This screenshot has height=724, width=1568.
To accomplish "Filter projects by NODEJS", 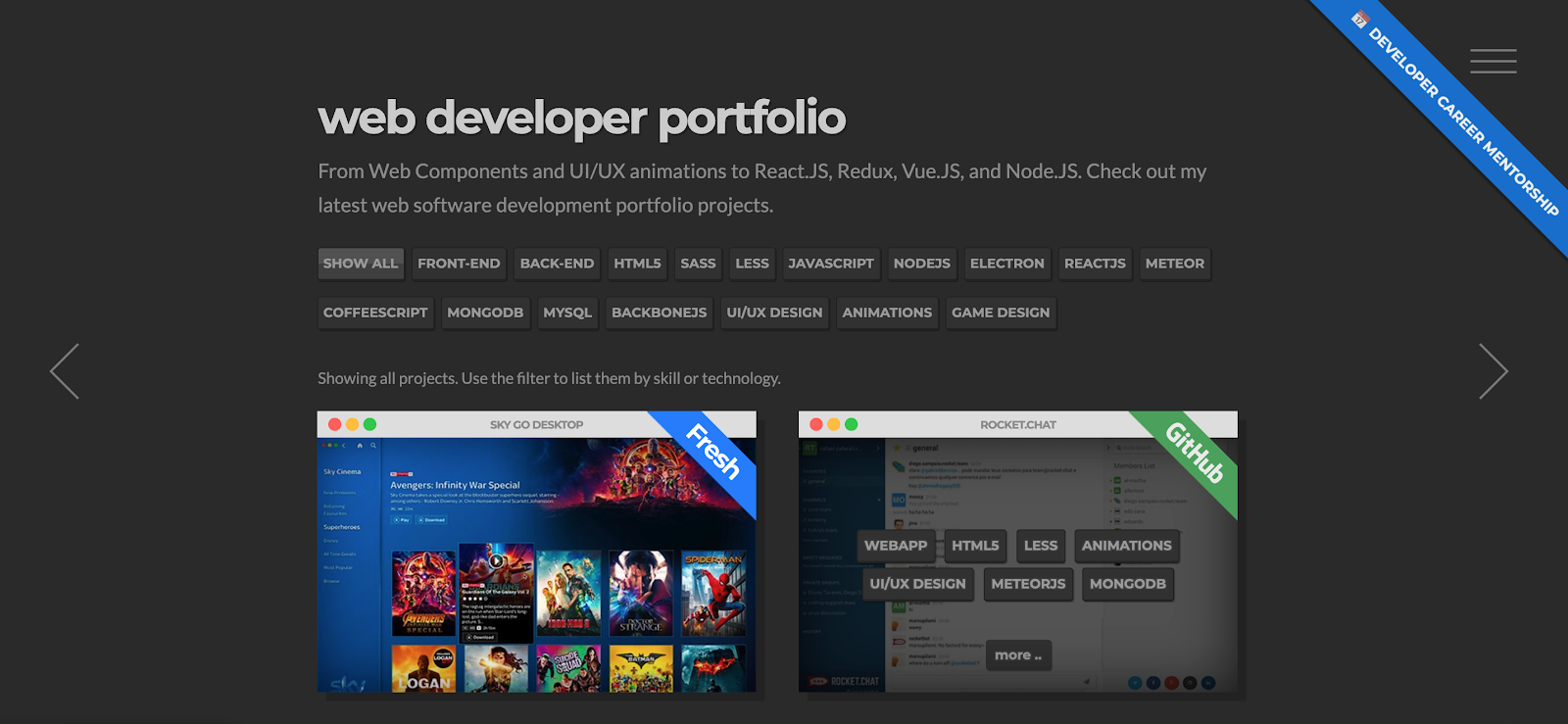I will pyautogui.click(x=922, y=264).
